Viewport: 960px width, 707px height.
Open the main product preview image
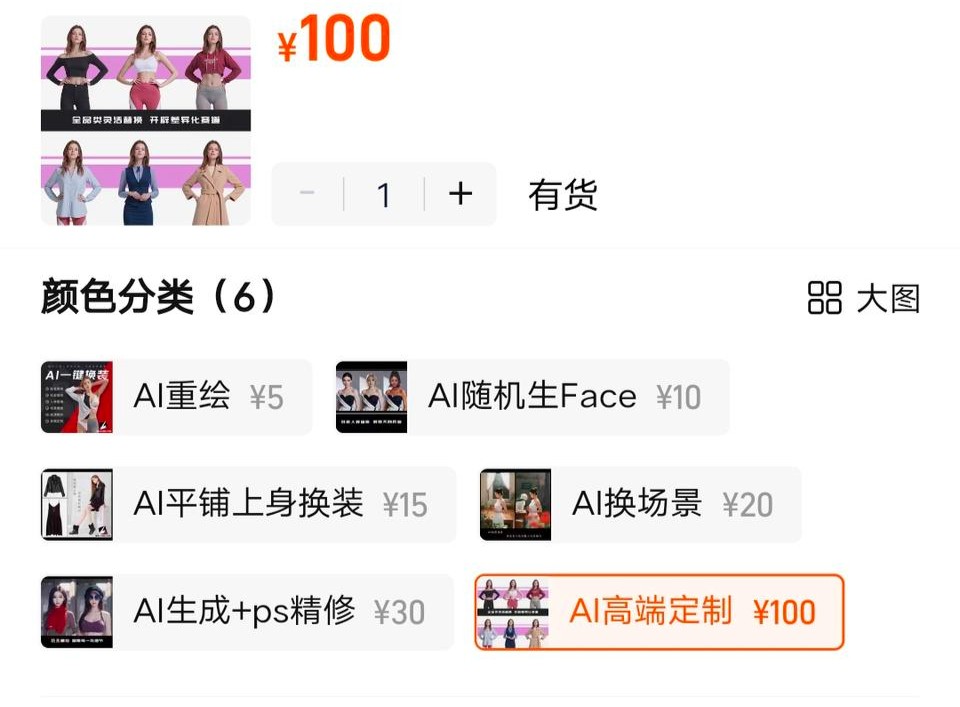[146, 121]
